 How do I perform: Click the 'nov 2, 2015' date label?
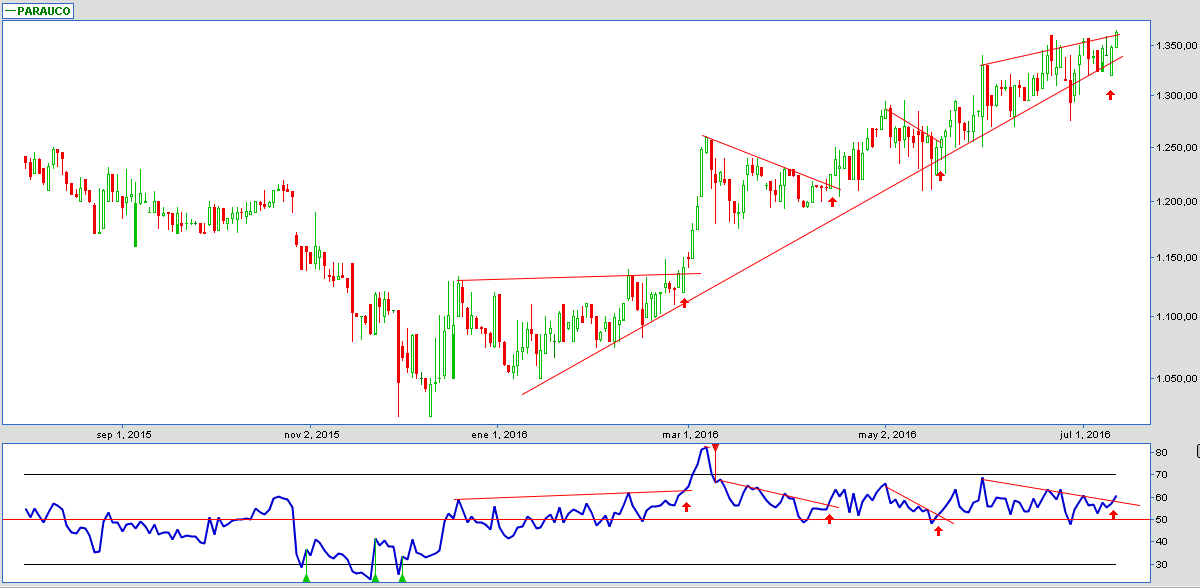(311, 434)
